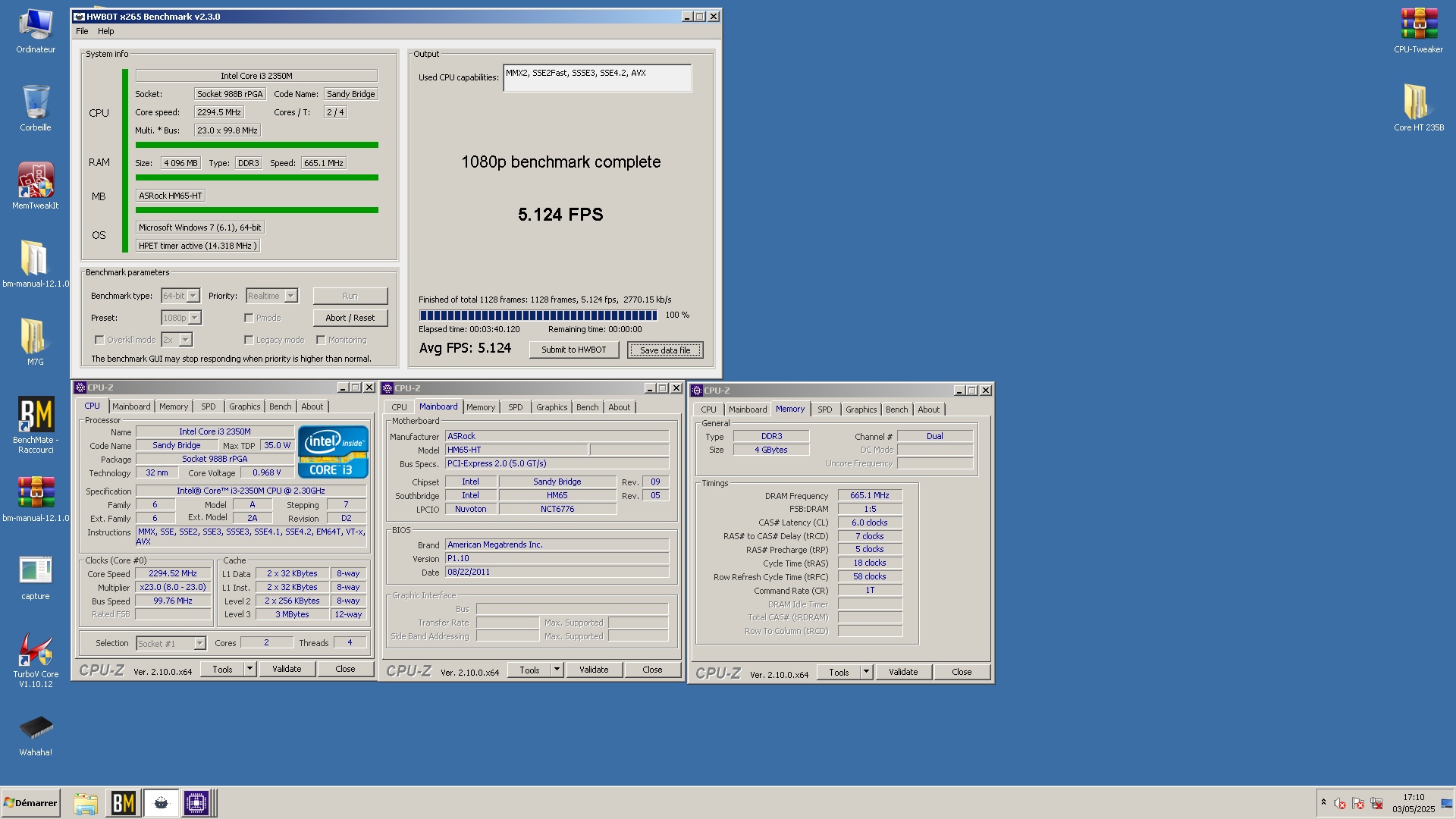1456x819 pixels.
Task: Launch MemTweakIt desktop shortcut
Action: 36,187
